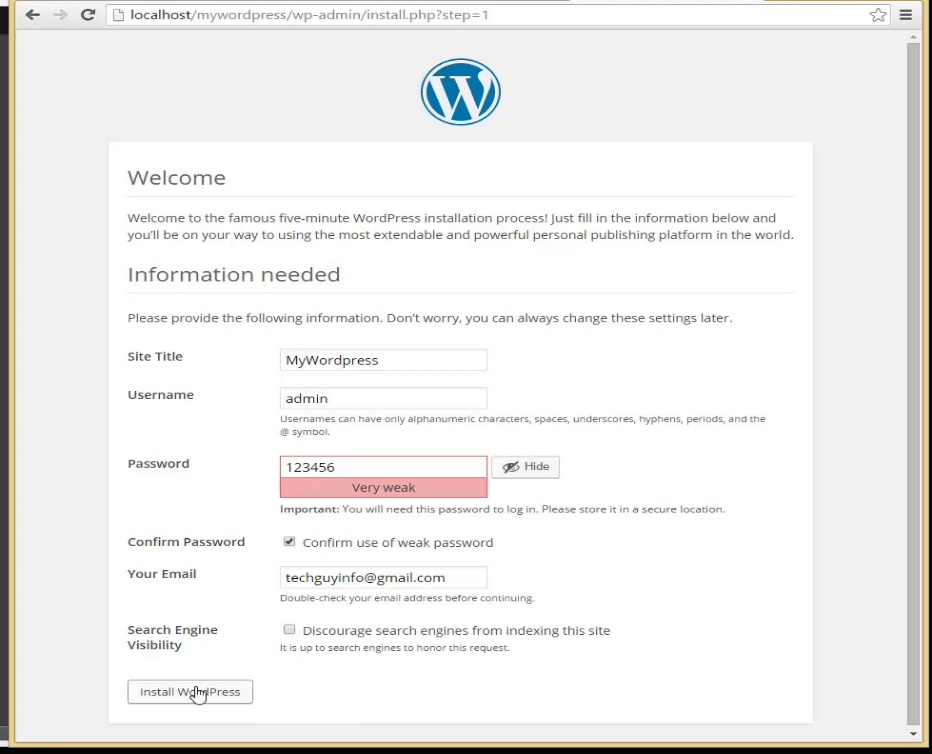This screenshot has width=932, height=754.
Task: Hide the password with the Hide button
Action: tap(525, 466)
